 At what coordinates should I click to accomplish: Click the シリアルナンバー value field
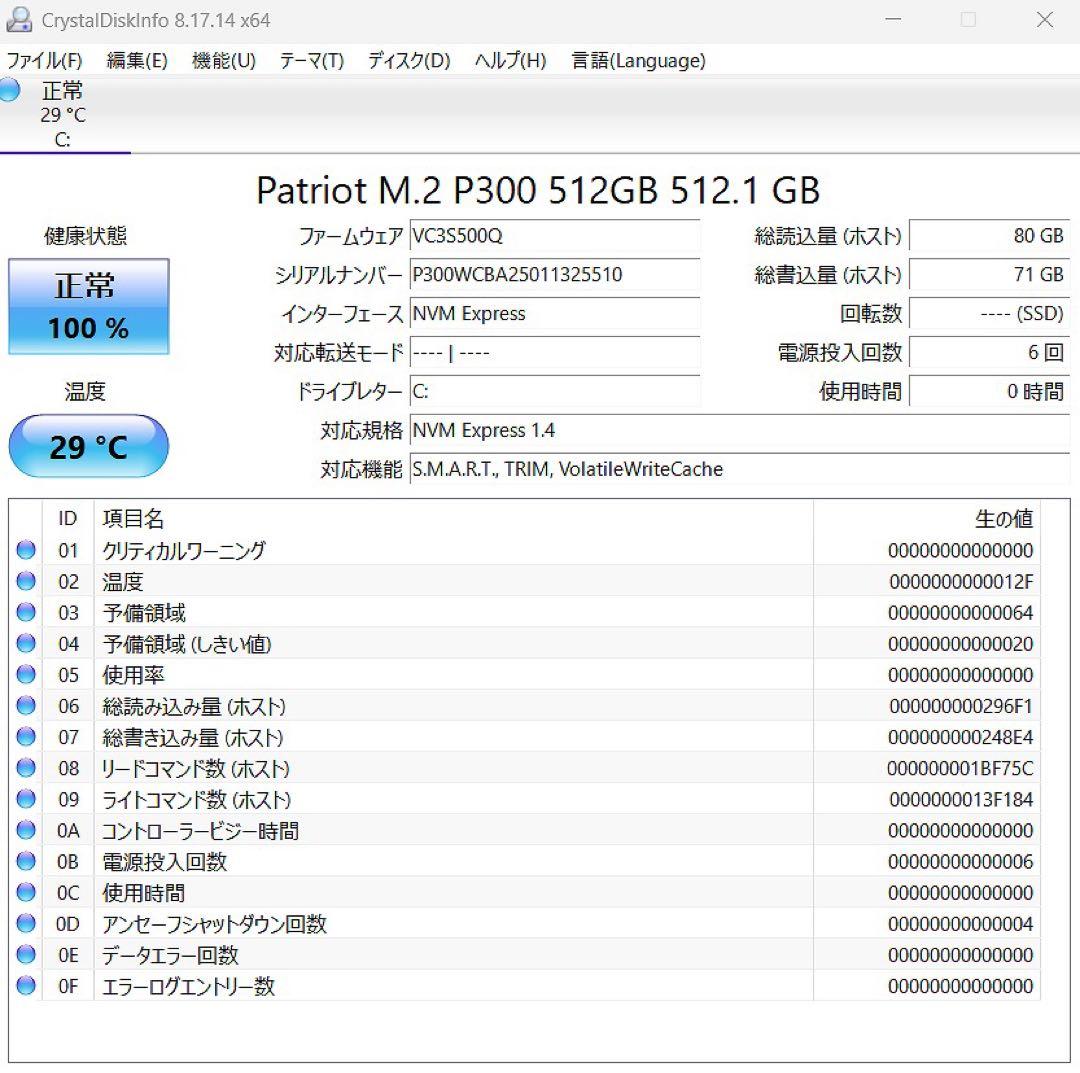coord(555,275)
